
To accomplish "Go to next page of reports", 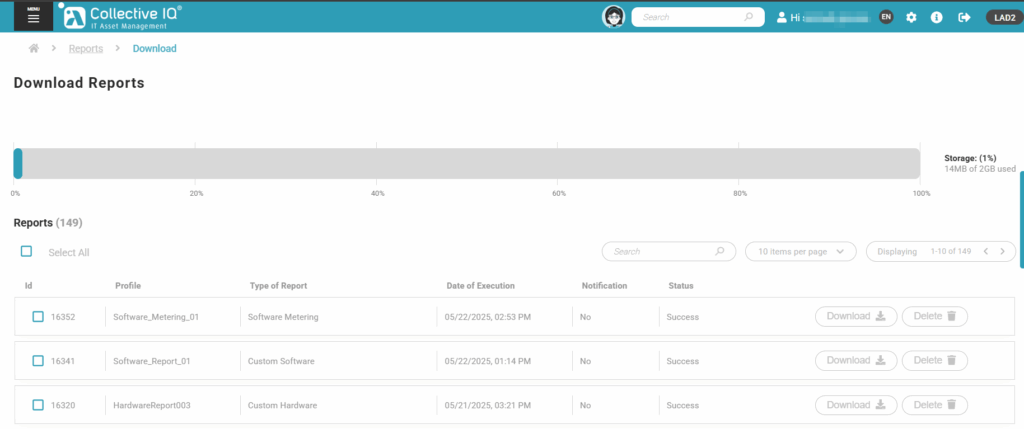I will point(1002,252).
